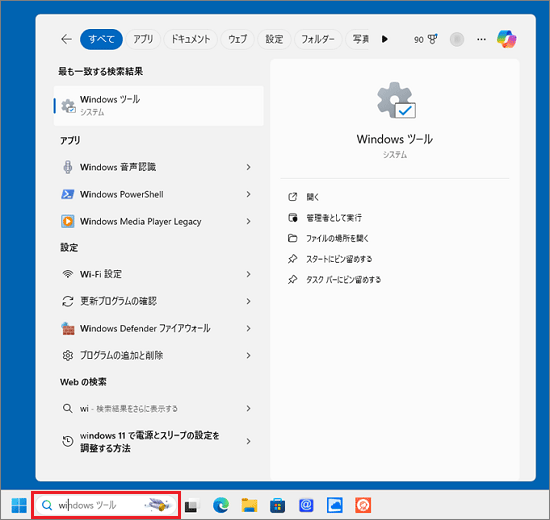The height and width of the screenshot is (520, 550).
Task: Select the Windows Media Player Legacy icon
Action: 68,221
